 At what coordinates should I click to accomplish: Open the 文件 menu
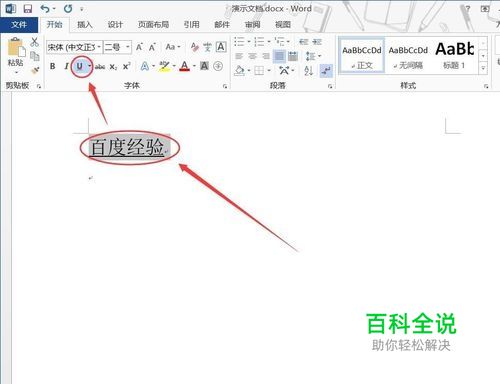coord(19,24)
